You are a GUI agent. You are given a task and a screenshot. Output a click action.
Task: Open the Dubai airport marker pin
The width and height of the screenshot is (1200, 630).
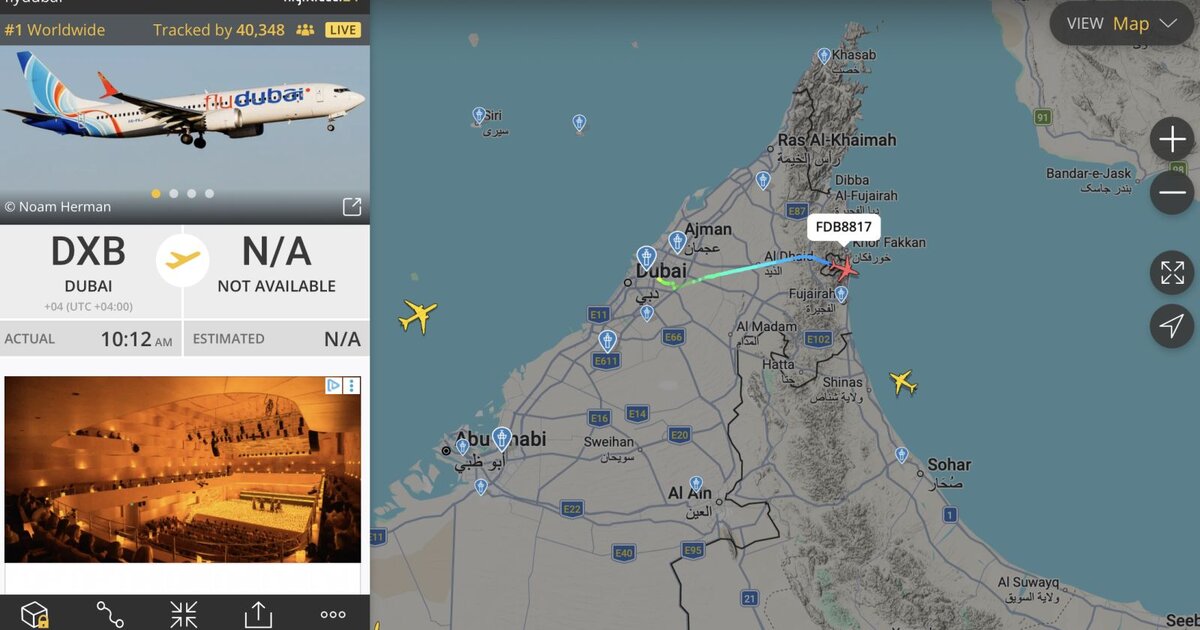click(646, 258)
